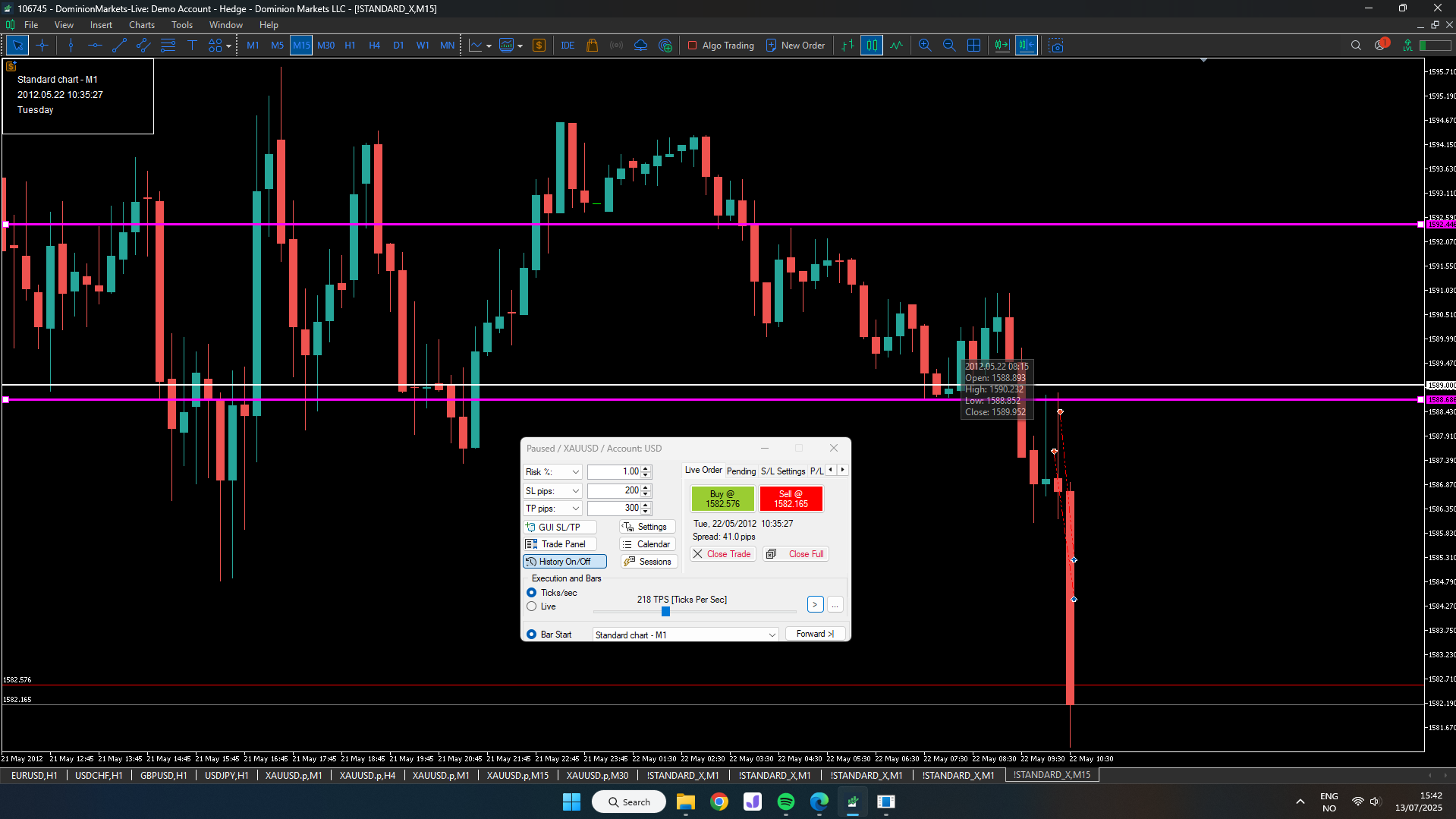This screenshot has width=1456, height=819.
Task: Click the Buy @ 1582.576 button
Action: point(722,499)
